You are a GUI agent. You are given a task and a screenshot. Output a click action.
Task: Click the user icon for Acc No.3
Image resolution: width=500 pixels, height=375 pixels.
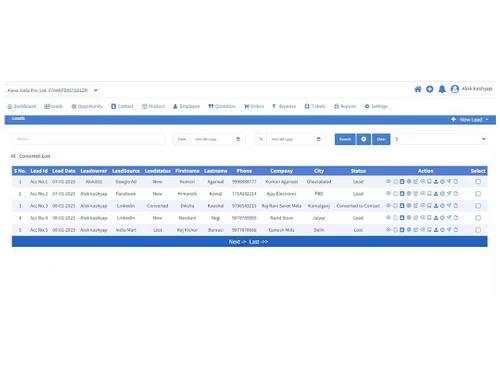(436, 206)
